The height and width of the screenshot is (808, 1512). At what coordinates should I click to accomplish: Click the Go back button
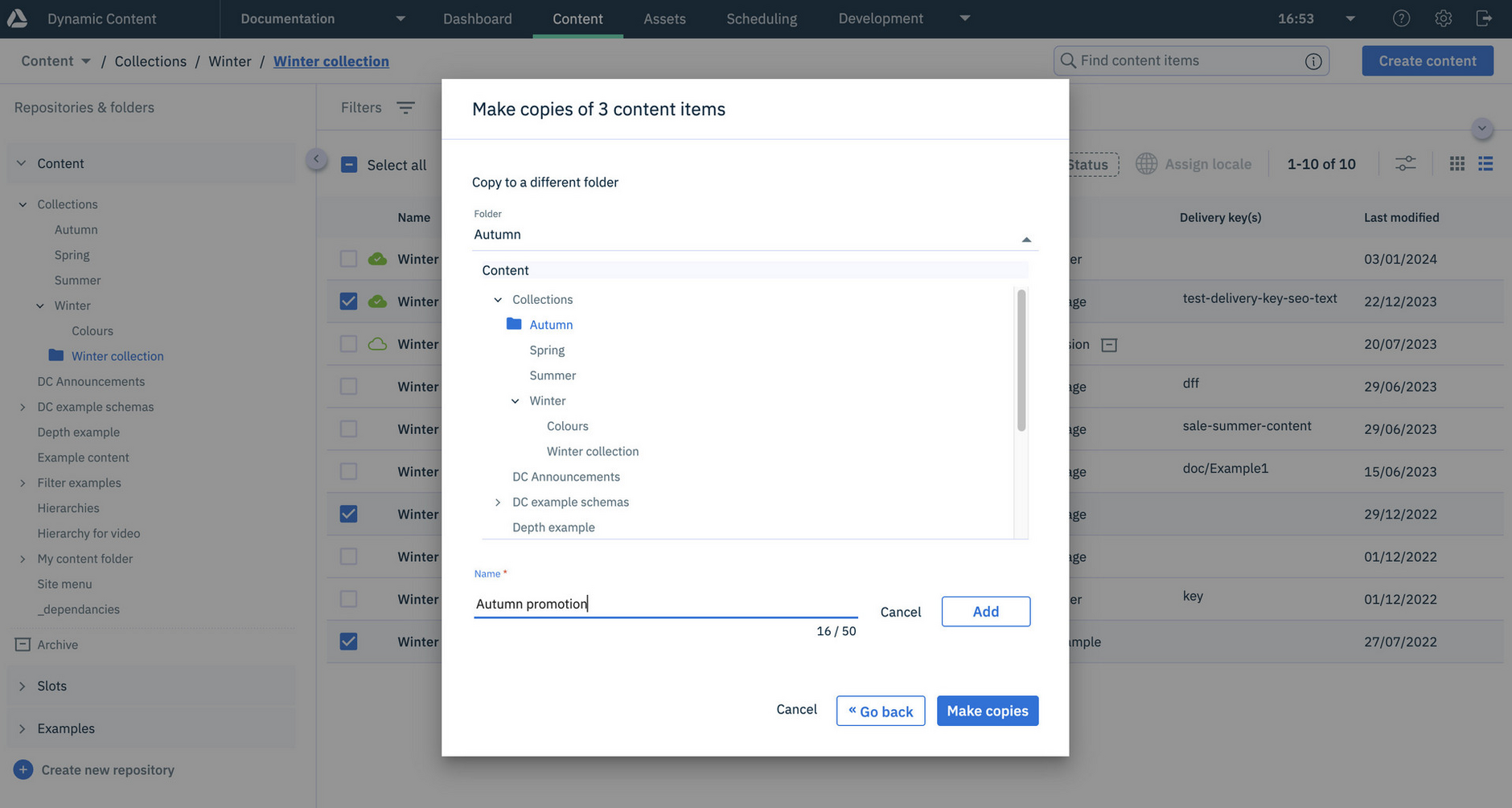881,711
